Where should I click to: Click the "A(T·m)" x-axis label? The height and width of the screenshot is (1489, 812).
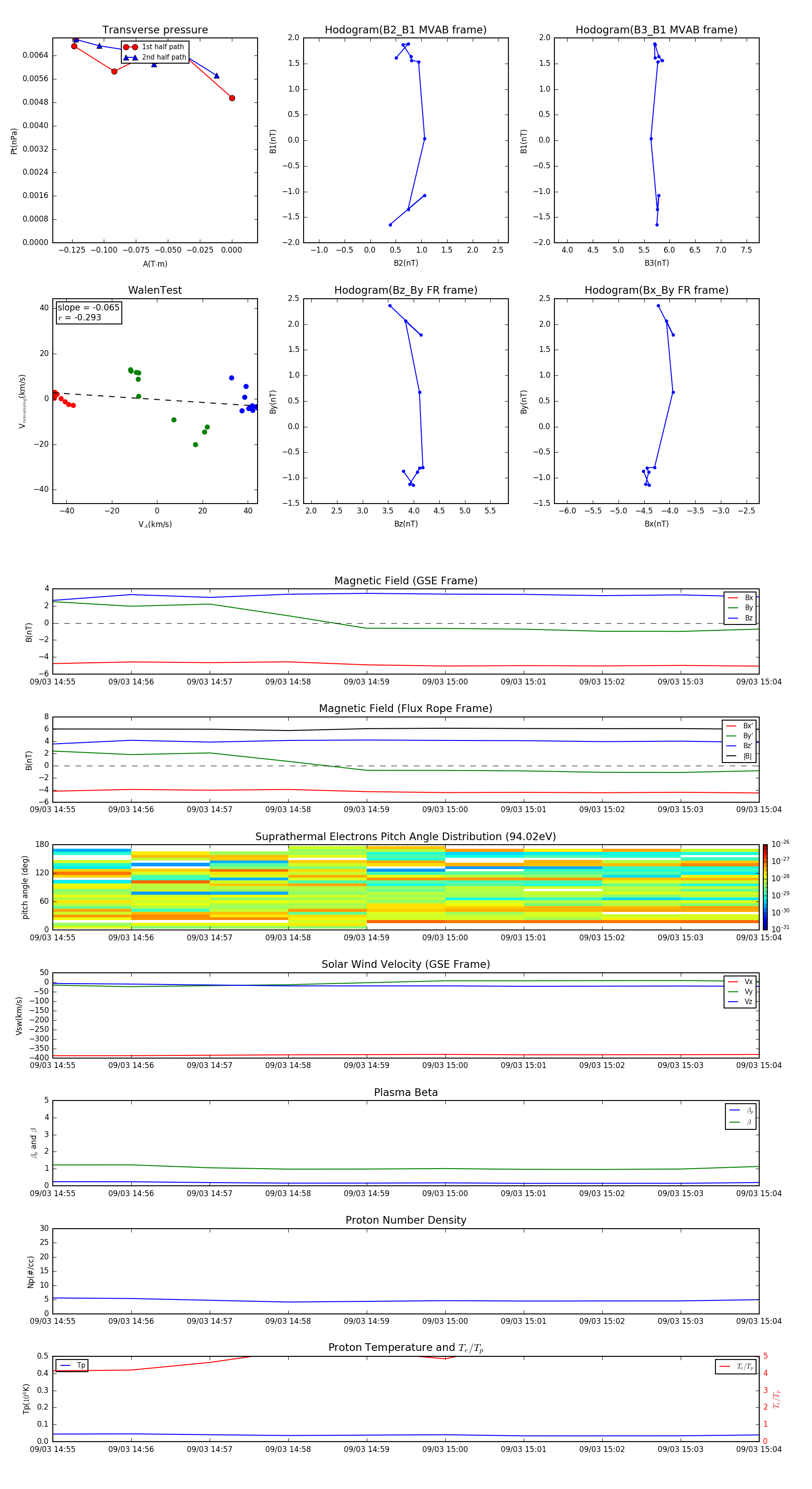pos(155,264)
